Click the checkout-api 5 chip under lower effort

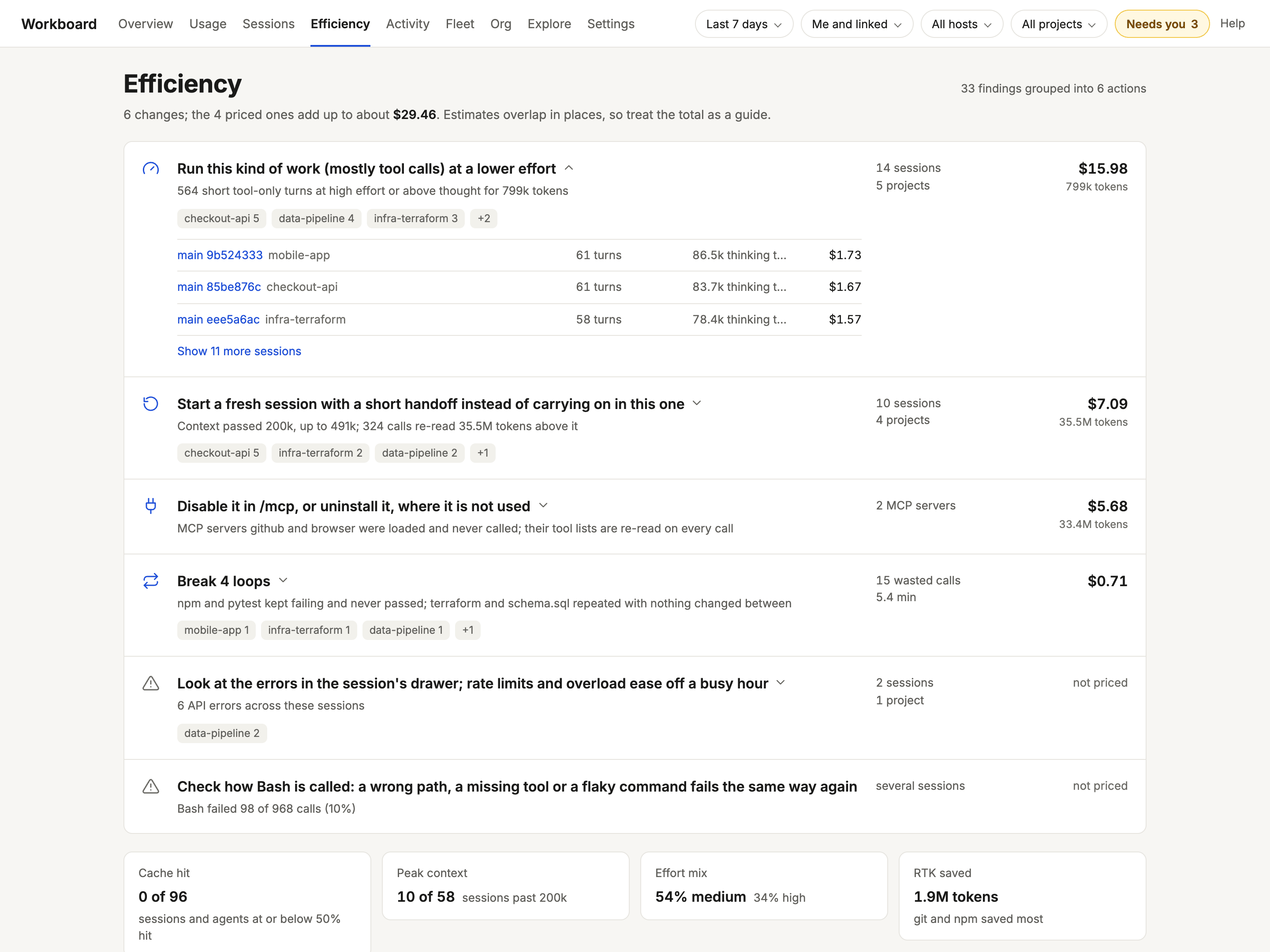click(222, 219)
